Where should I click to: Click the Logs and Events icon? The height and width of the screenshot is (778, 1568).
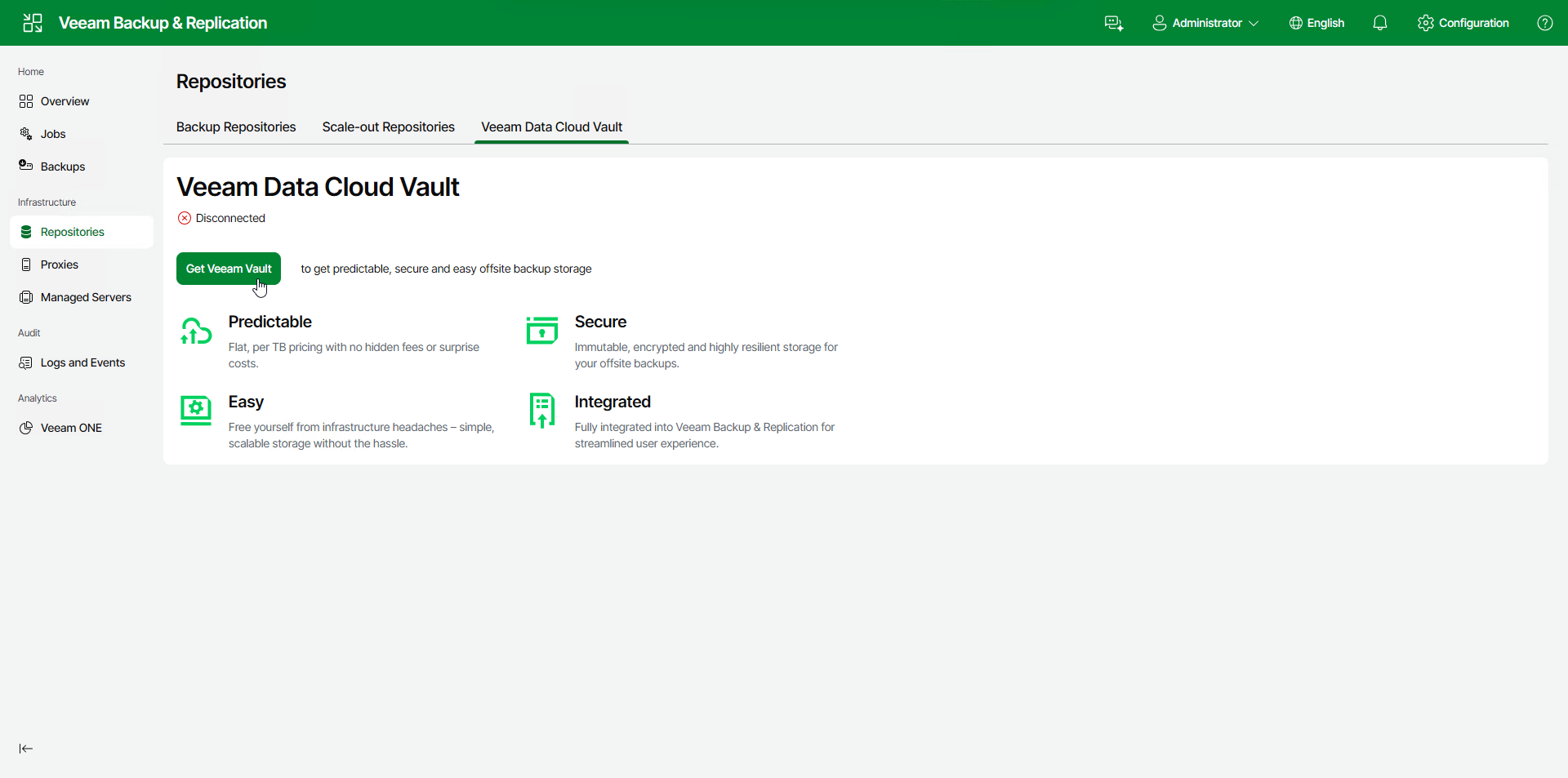(x=26, y=362)
